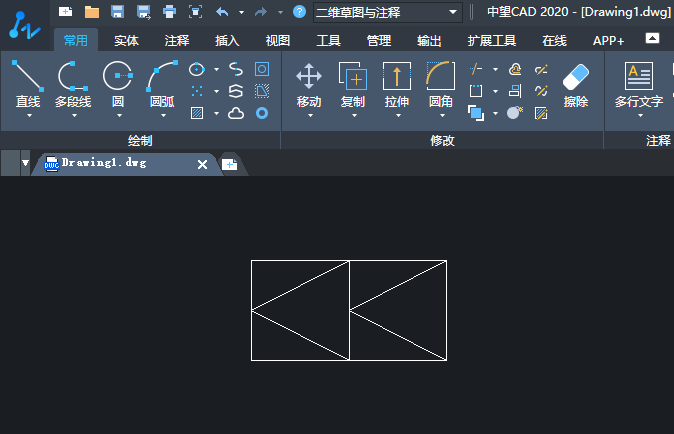This screenshot has height=434, width=674.
Task: Select the Arc (圆弧) tool
Action: (162, 84)
